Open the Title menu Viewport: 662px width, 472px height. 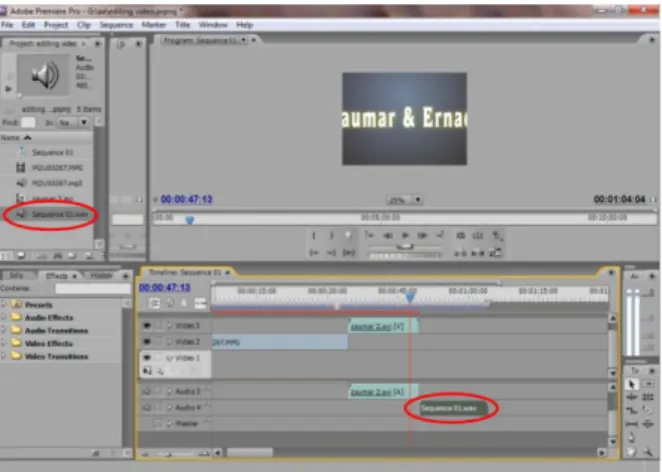coord(182,25)
